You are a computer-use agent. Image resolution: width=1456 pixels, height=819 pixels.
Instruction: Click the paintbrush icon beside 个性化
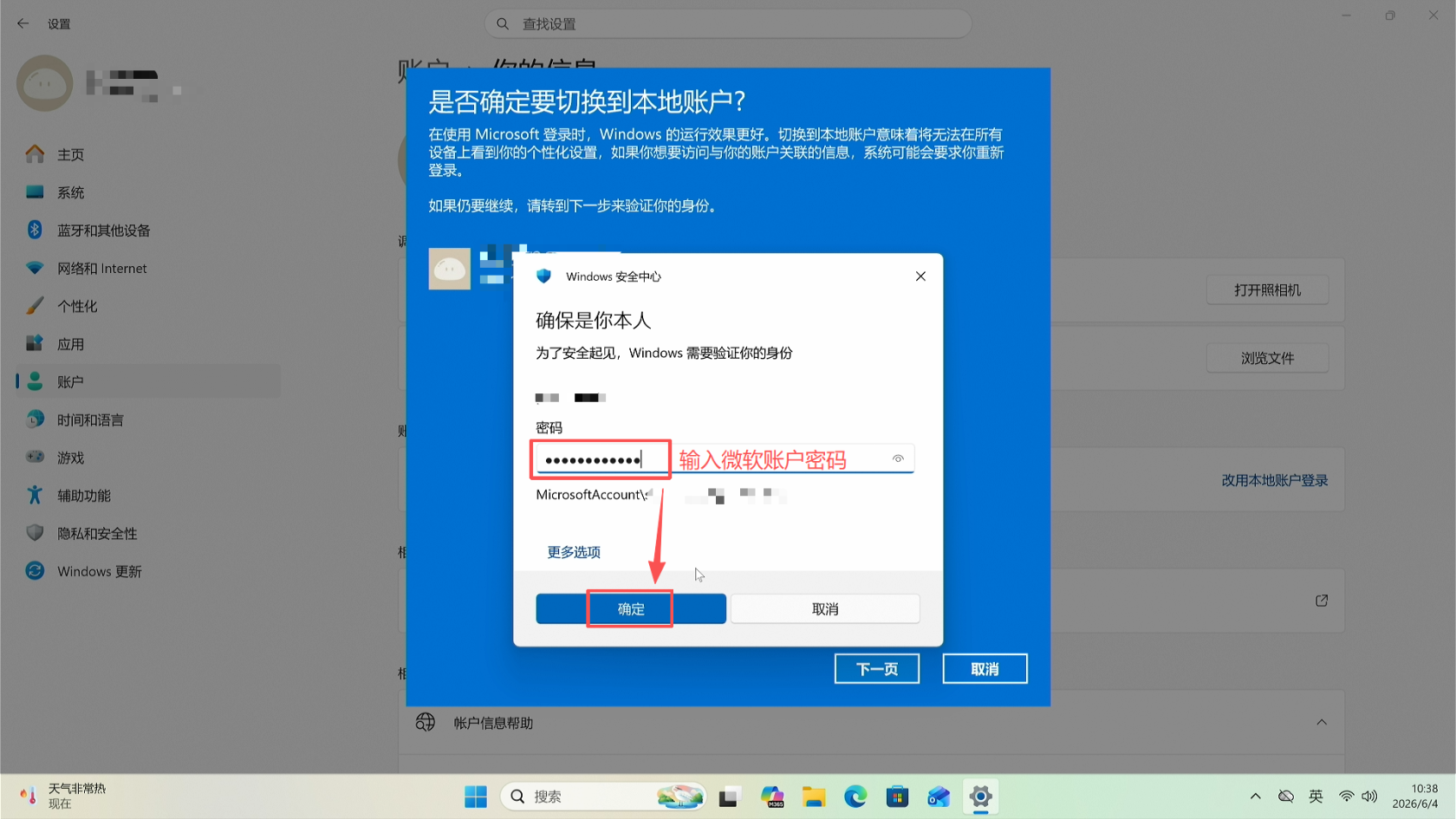click(35, 305)
